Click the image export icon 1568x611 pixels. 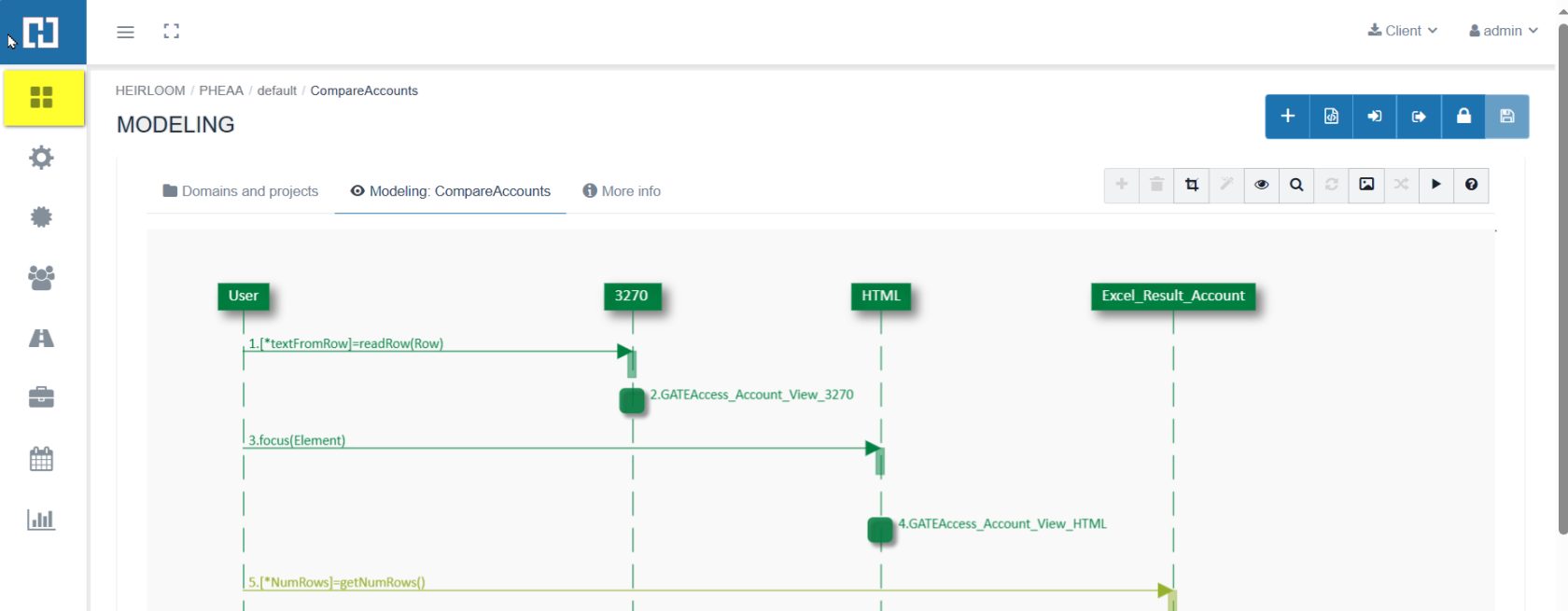point(1366,185)
